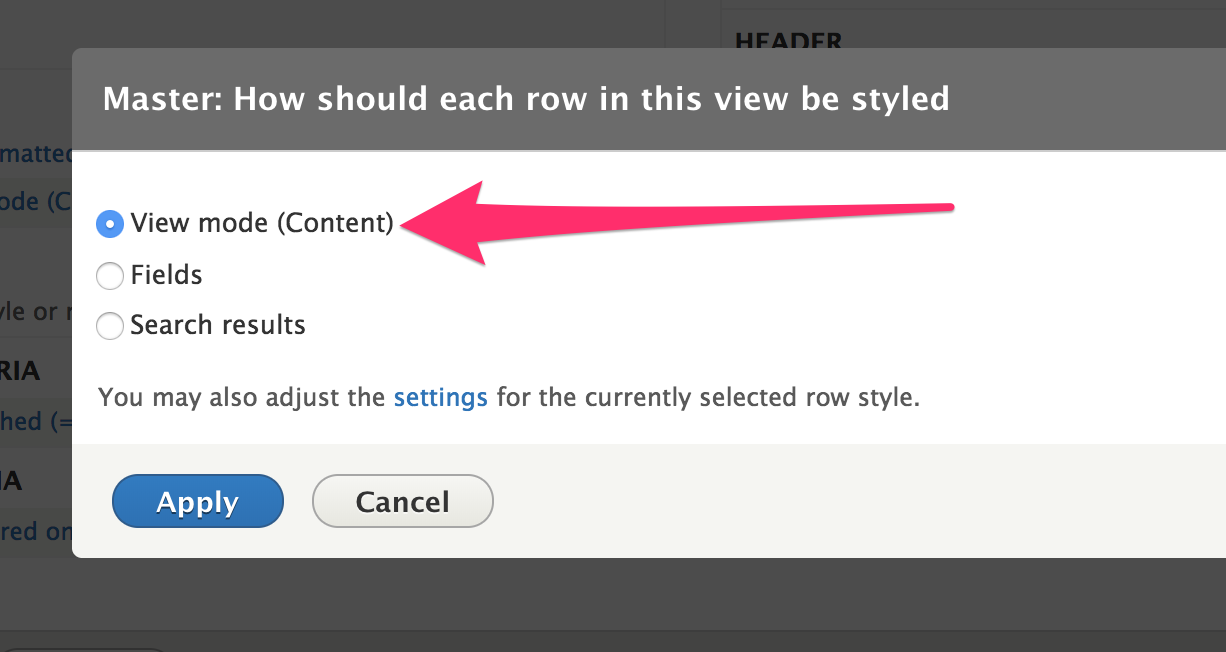The height and width of the screenshot is (652, 1226).
Task: Click the dimmed "Unformatted" link behind the dialog
Action: [x=33, y=153]
